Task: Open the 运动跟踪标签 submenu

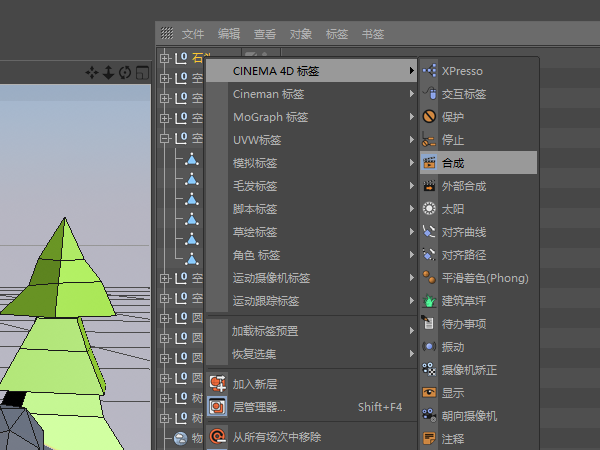Action: tap(311, 301)
